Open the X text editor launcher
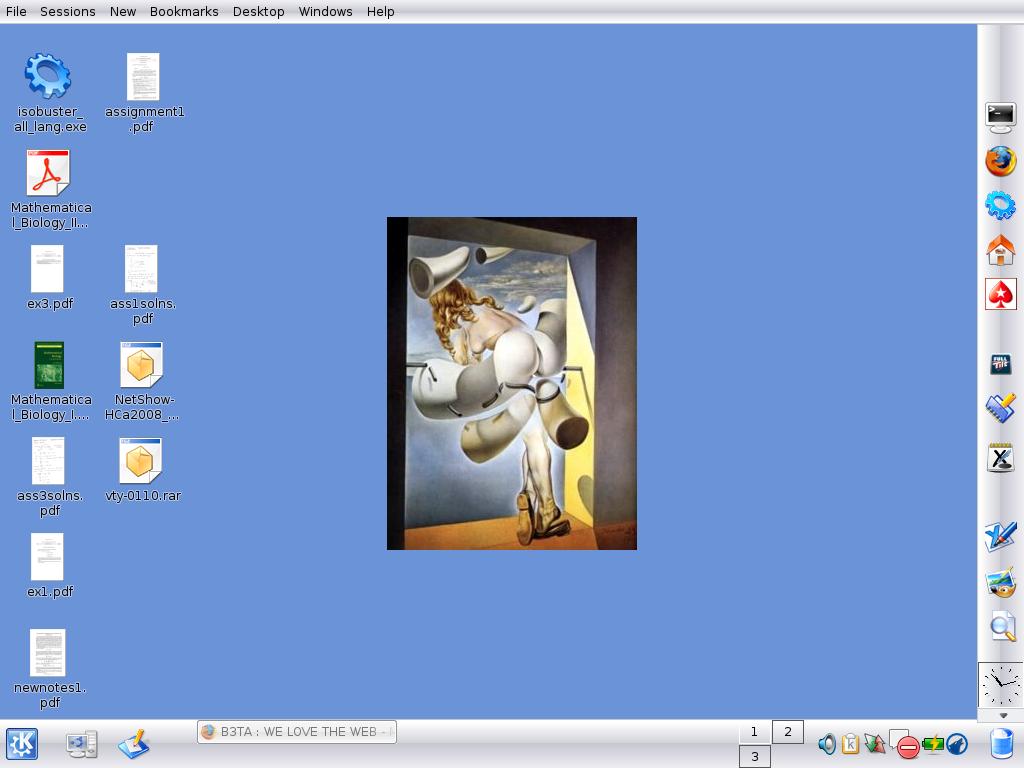Screen dimensions: 1024x768 [x=1000, y=457]
